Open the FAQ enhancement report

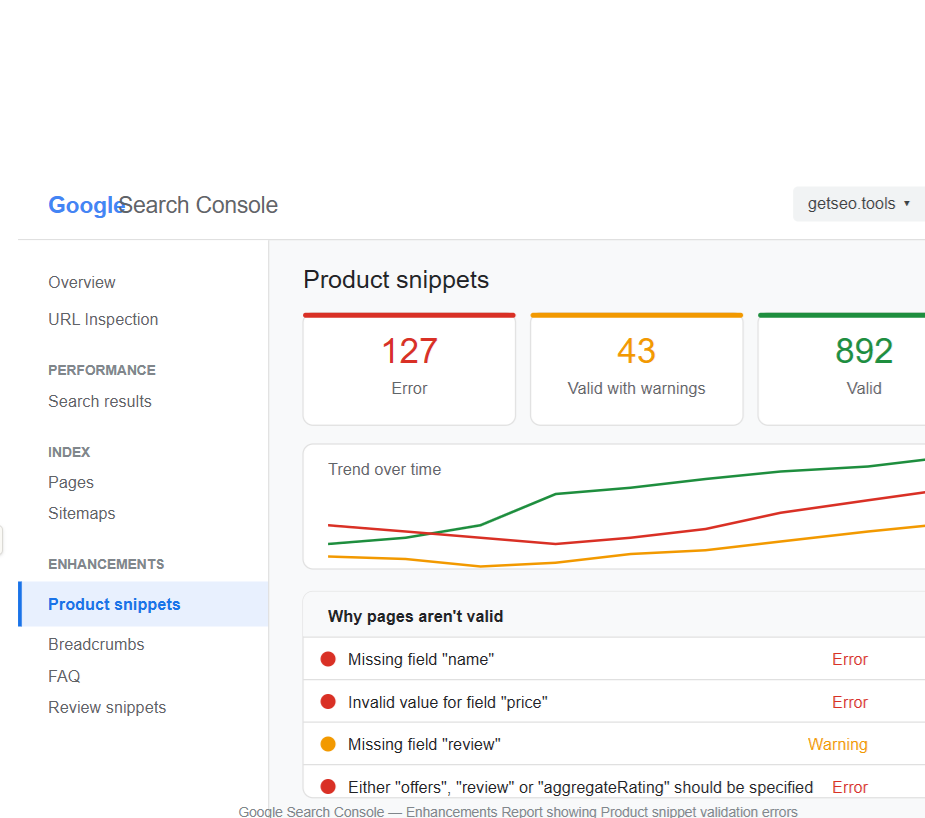[x=63, y=676]
